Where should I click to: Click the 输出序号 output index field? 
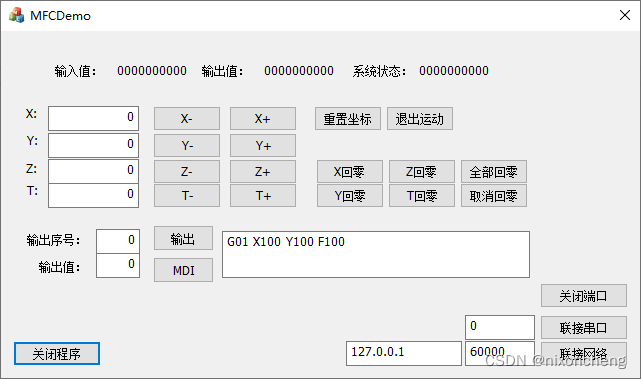[x=118, y=241]
